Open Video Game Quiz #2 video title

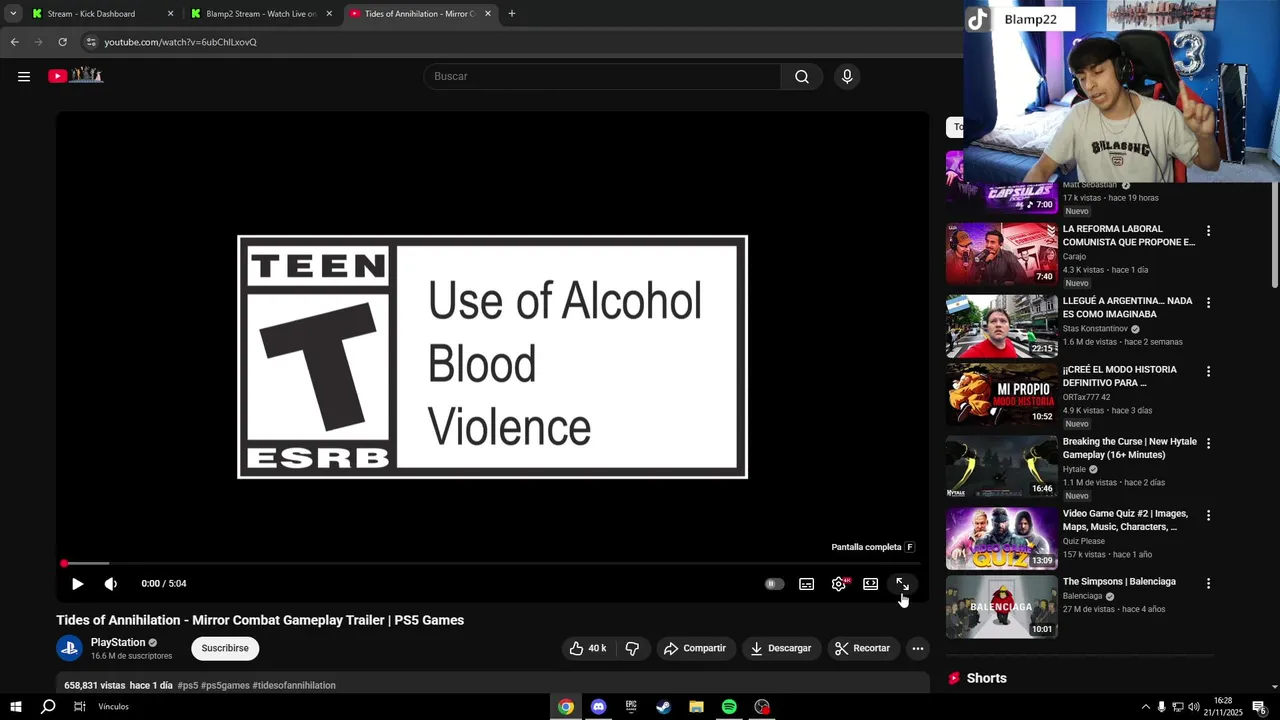tap(1125, 520)
